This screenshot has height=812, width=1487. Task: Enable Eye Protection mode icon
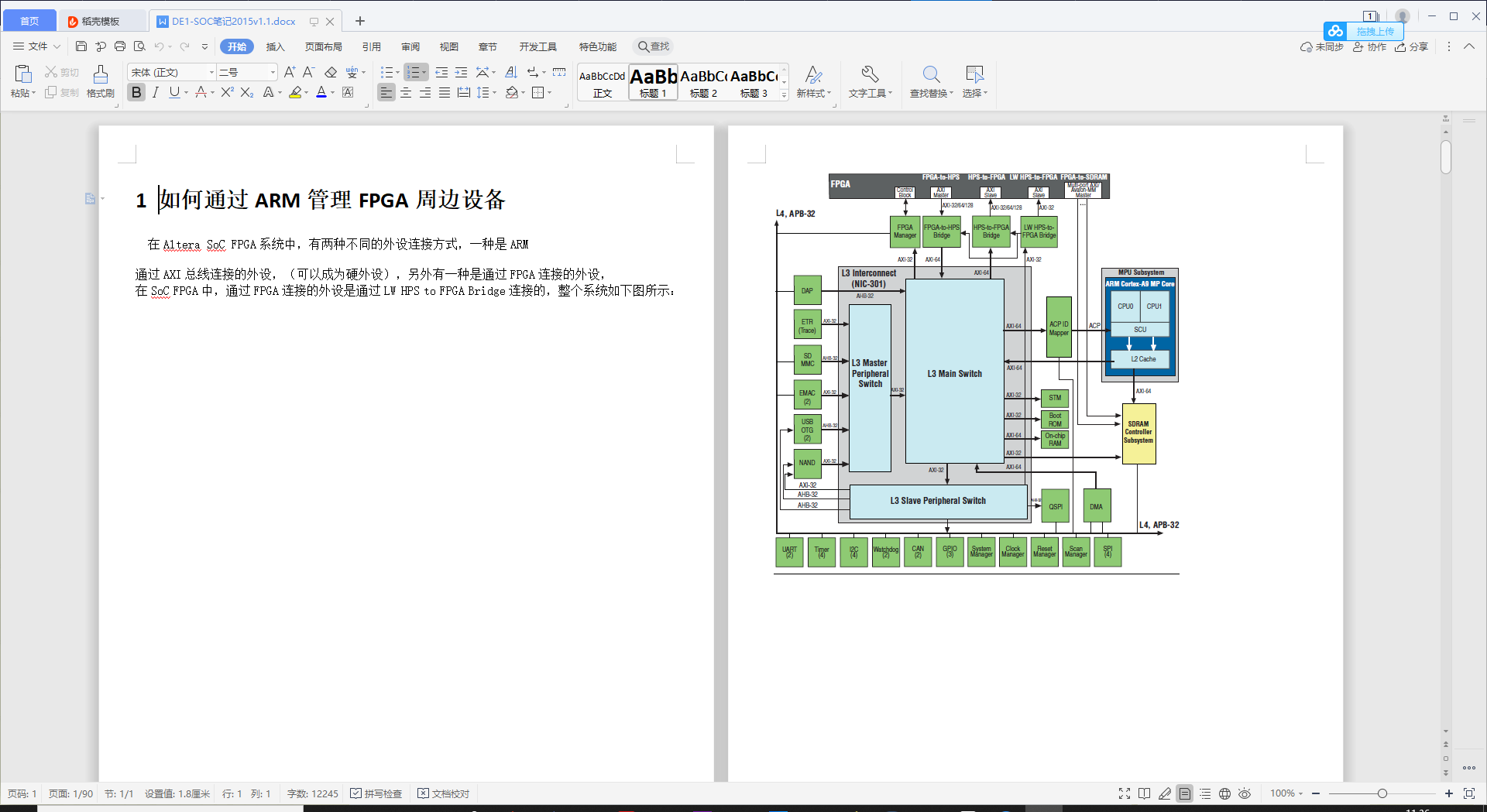(1245, 793)
